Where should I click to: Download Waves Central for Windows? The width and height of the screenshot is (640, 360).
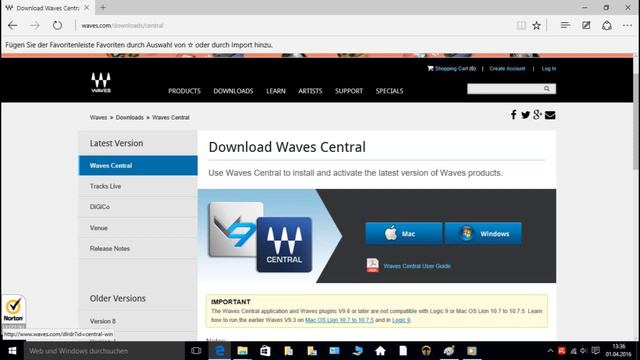coord(483,233)
